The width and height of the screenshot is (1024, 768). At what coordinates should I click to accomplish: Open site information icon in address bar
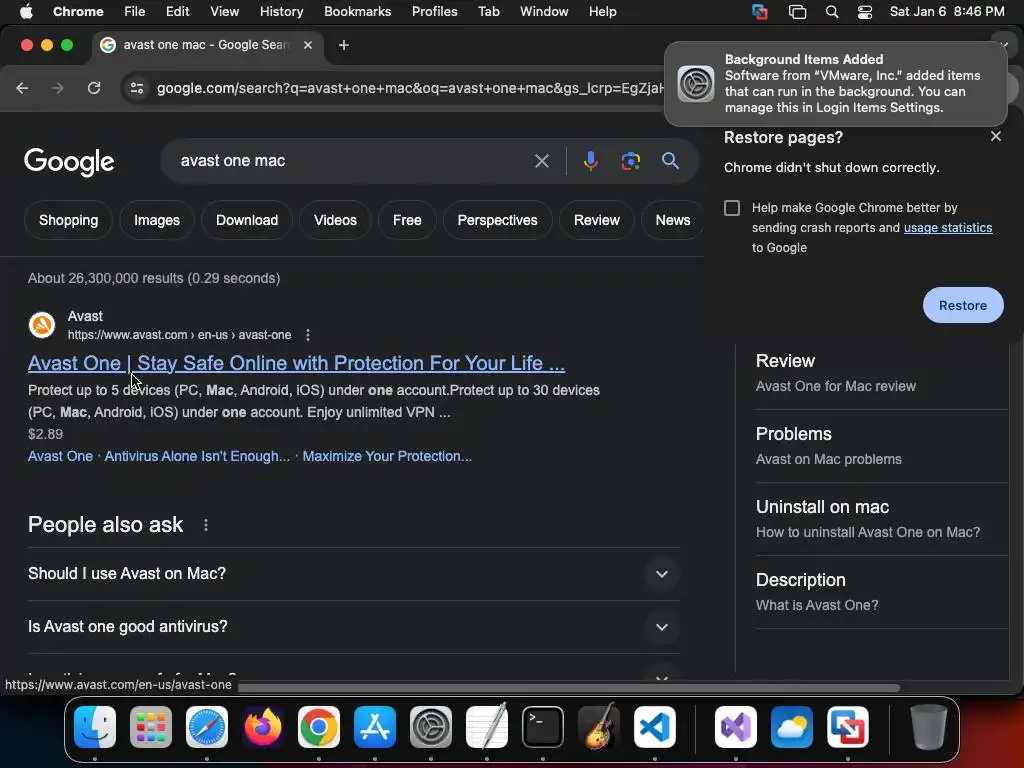pyautogui.click(x=136, y=88)
